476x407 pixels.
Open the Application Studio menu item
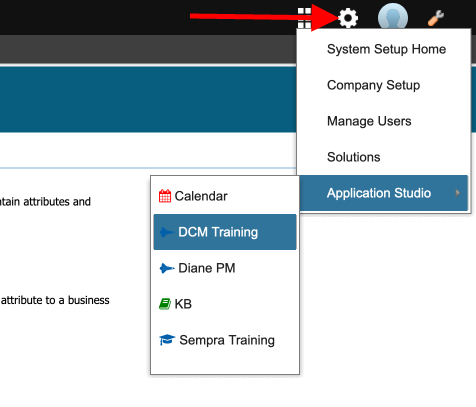(x=384, y=193)
